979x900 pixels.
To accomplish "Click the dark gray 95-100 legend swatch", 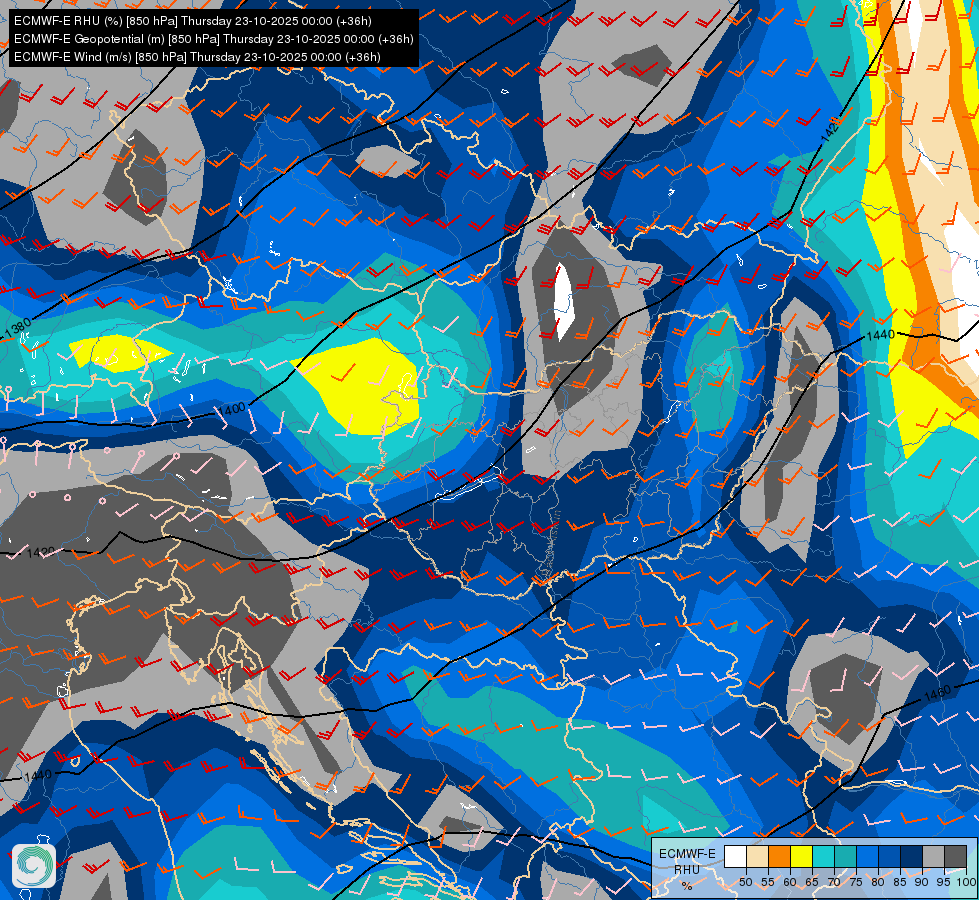I will [x=955, y=856].
